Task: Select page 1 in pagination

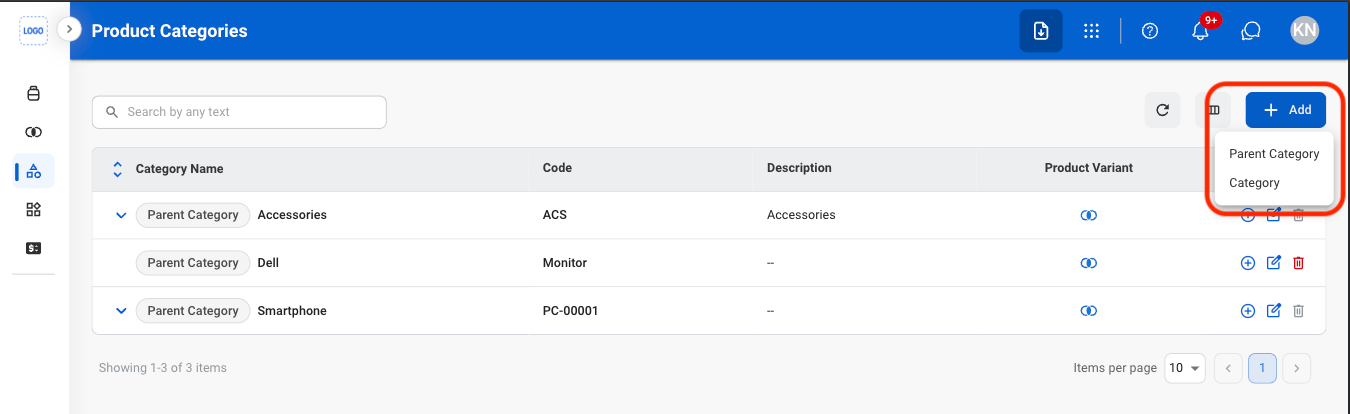Action: click(1262, 368)
